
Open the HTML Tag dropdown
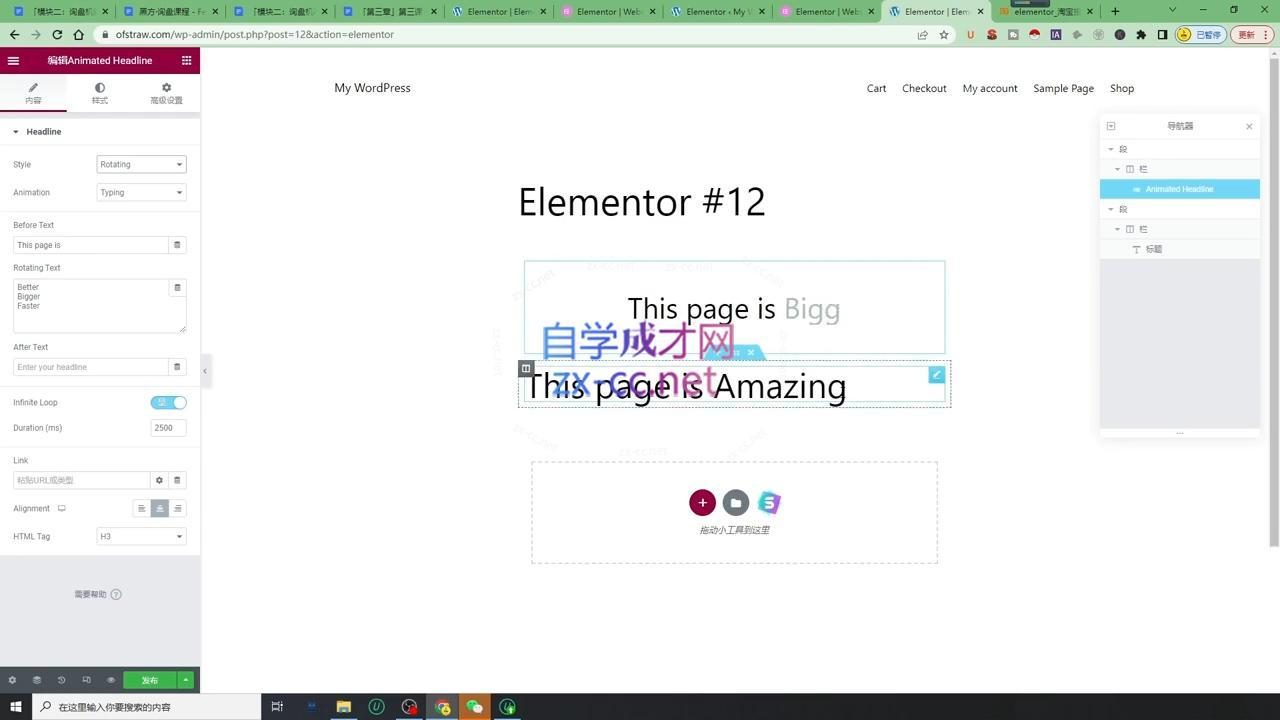[141, 537]
